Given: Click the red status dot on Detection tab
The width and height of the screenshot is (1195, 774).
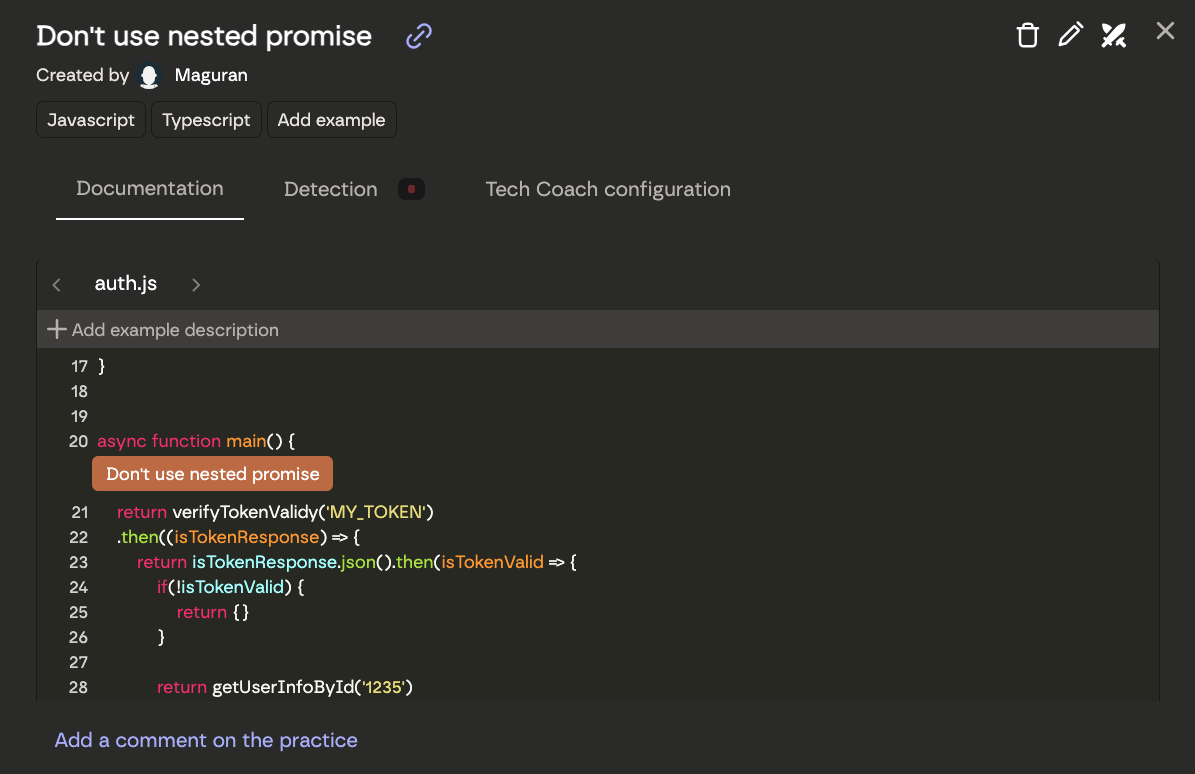Looking at the screenshot, I should (410, 188).
